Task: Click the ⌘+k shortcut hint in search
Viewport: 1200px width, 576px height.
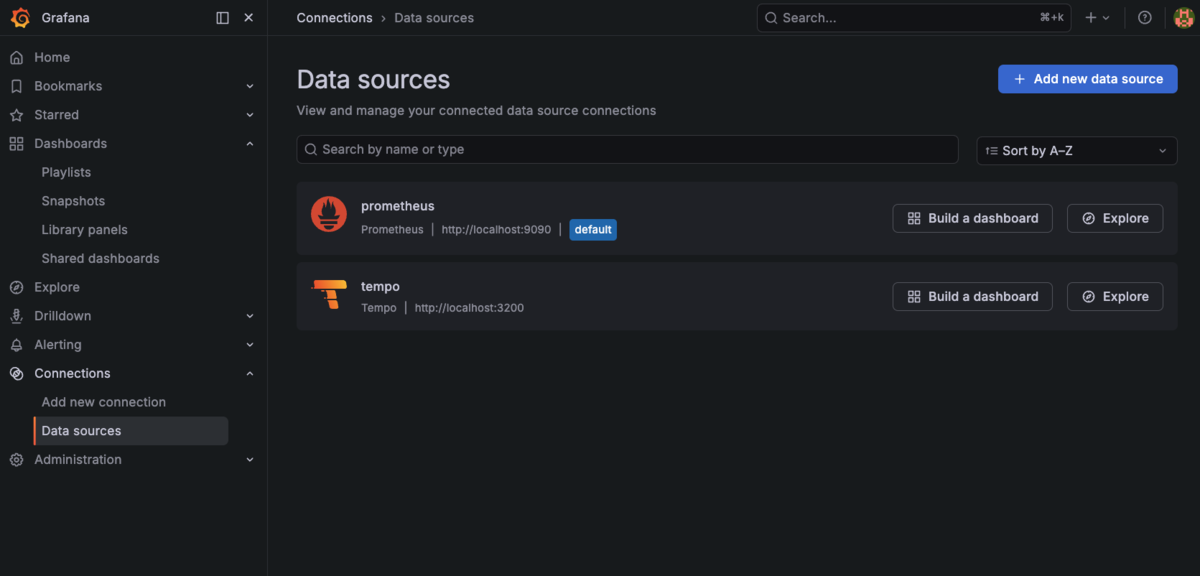Action: 1051,18
